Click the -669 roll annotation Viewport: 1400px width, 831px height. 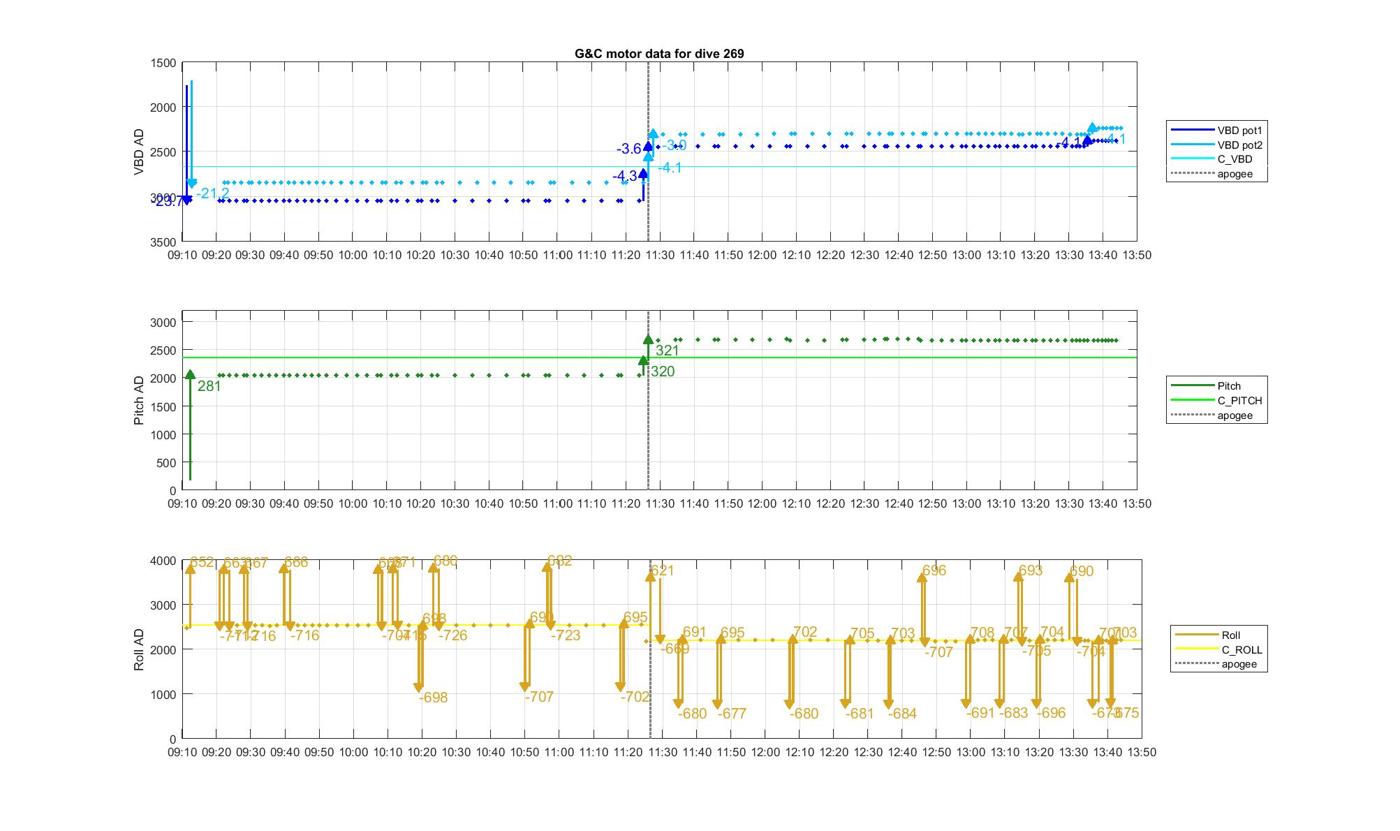tap(675, 650)
